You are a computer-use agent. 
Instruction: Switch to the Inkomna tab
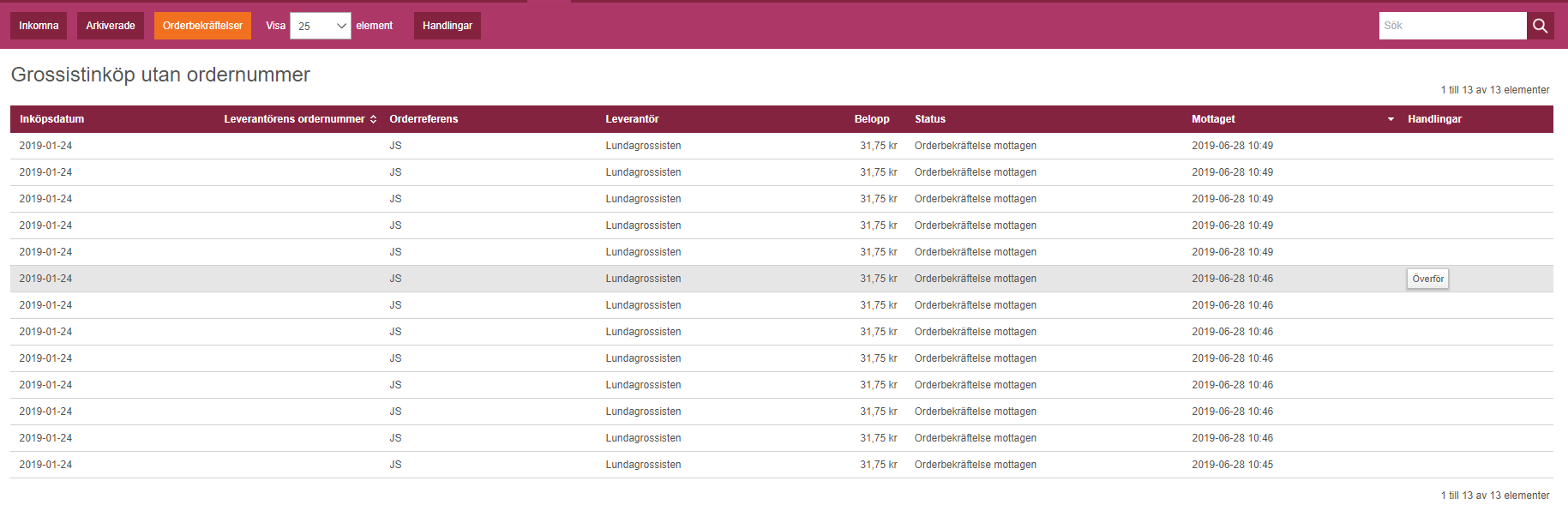pyautogui.click(x=39, y=26)
